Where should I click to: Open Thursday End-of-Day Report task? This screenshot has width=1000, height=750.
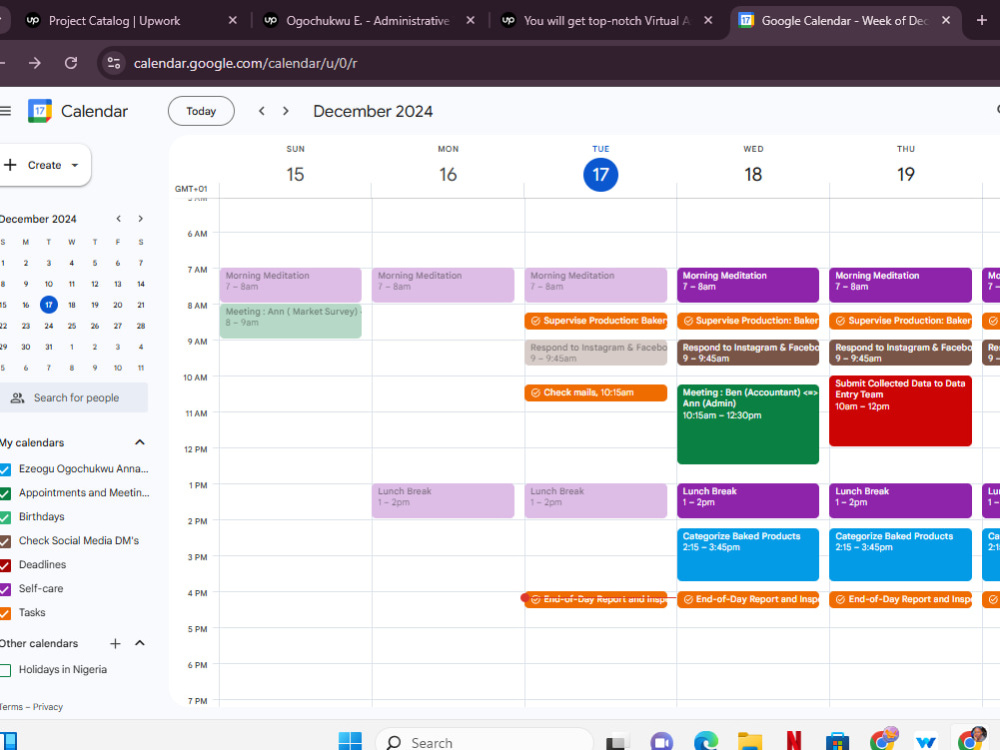point(901,599)
